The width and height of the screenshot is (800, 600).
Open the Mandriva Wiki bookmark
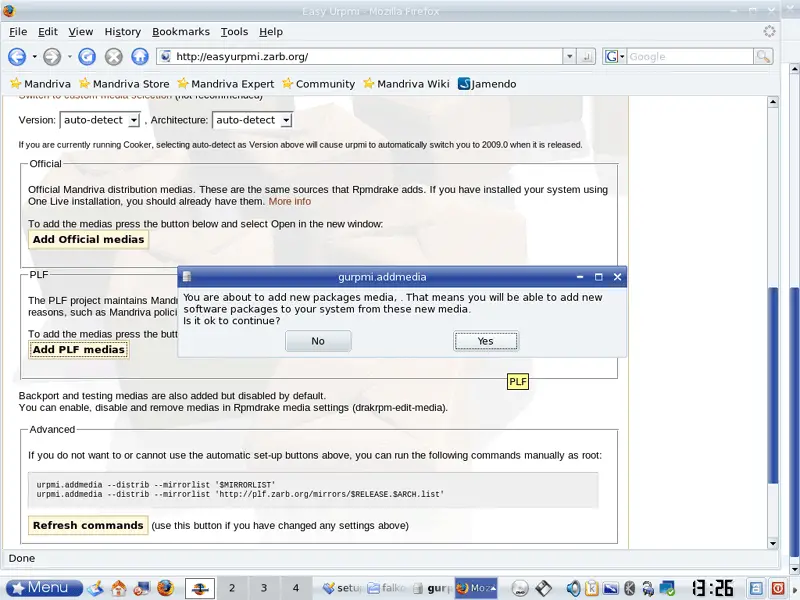point(406,84)
